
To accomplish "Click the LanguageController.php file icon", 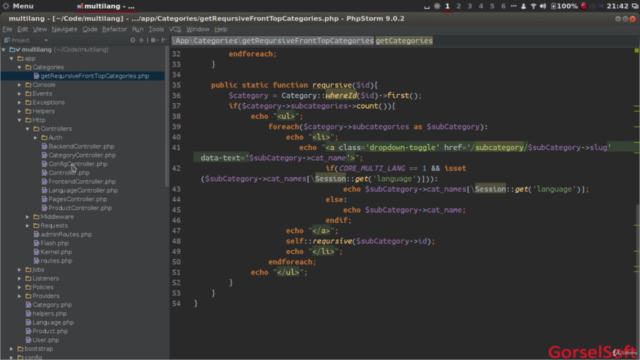I will tap(44, 190).
